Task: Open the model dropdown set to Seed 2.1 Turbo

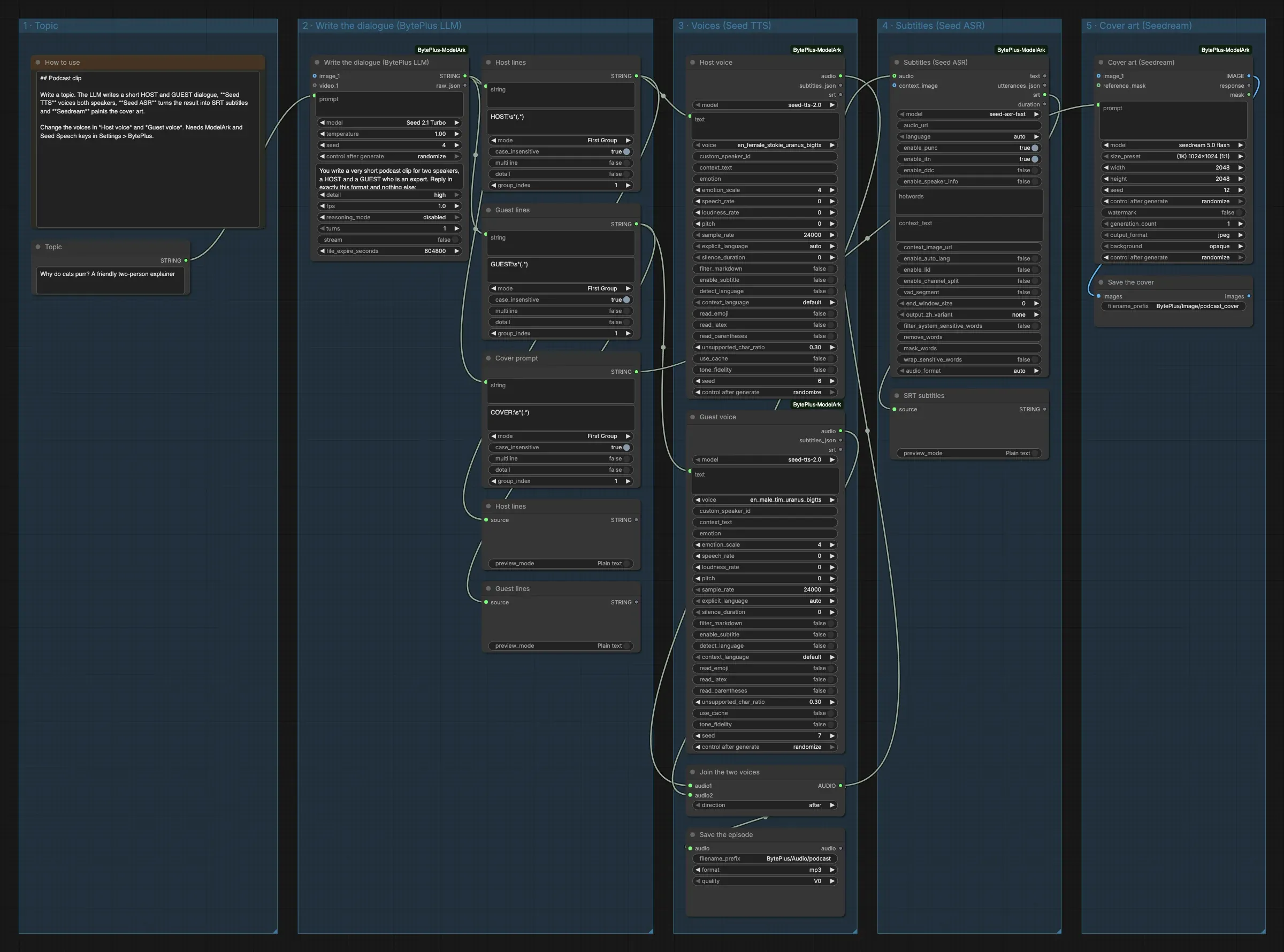Action: [x=390, y=123]
